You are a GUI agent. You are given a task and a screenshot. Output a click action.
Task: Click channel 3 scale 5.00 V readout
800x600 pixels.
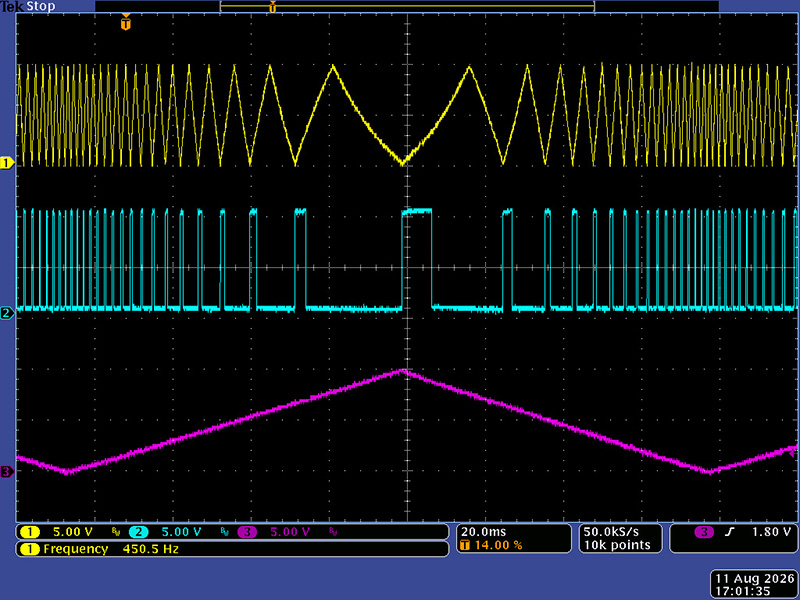pos(290,532)
